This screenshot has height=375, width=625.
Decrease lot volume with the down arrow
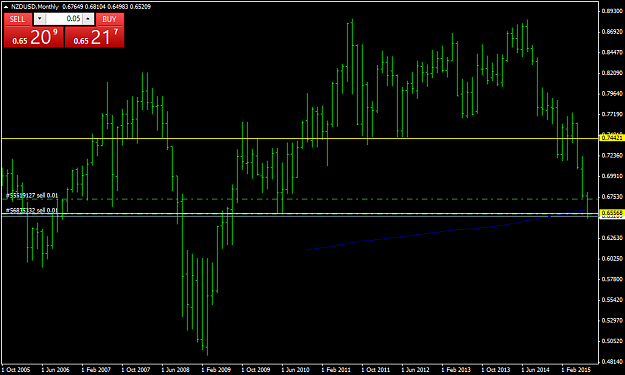(x=40, y=18)
